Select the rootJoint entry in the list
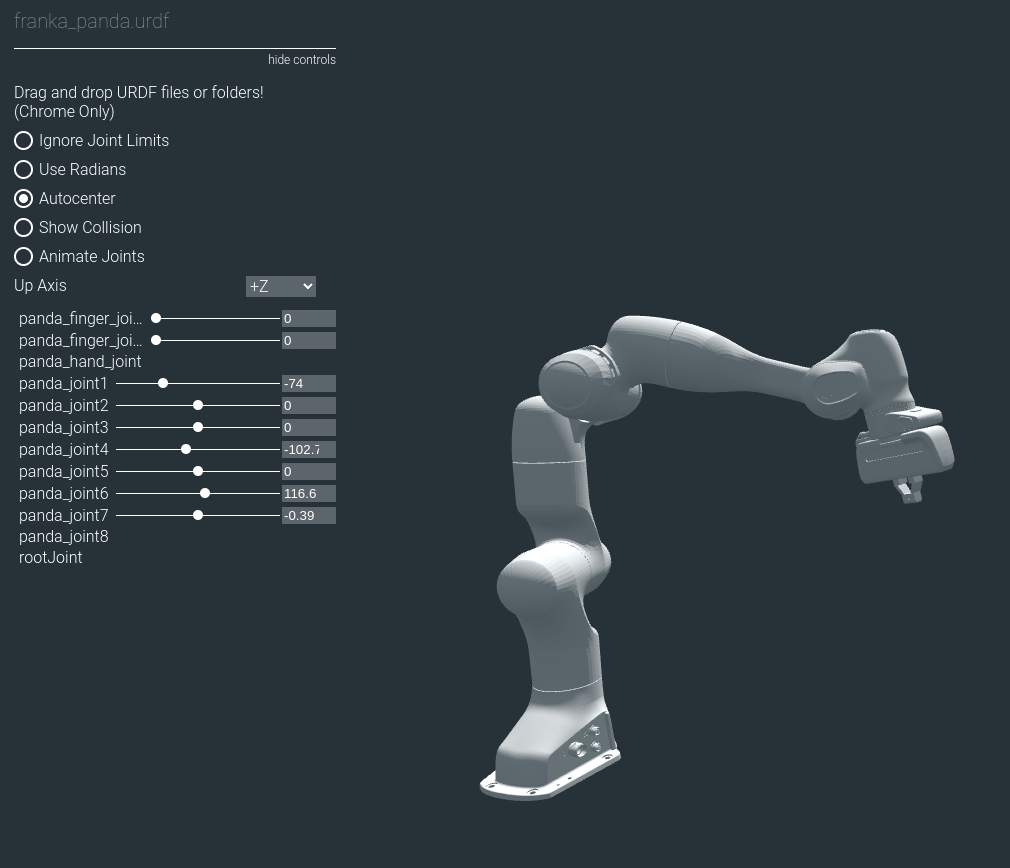Screen dimensions: 1010x868 point(50,557)
